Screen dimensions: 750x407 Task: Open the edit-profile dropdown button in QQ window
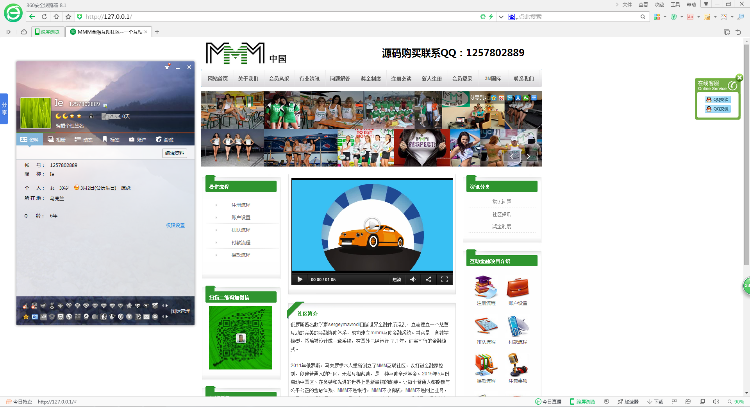pyautogui.click(x=174, y=153)
